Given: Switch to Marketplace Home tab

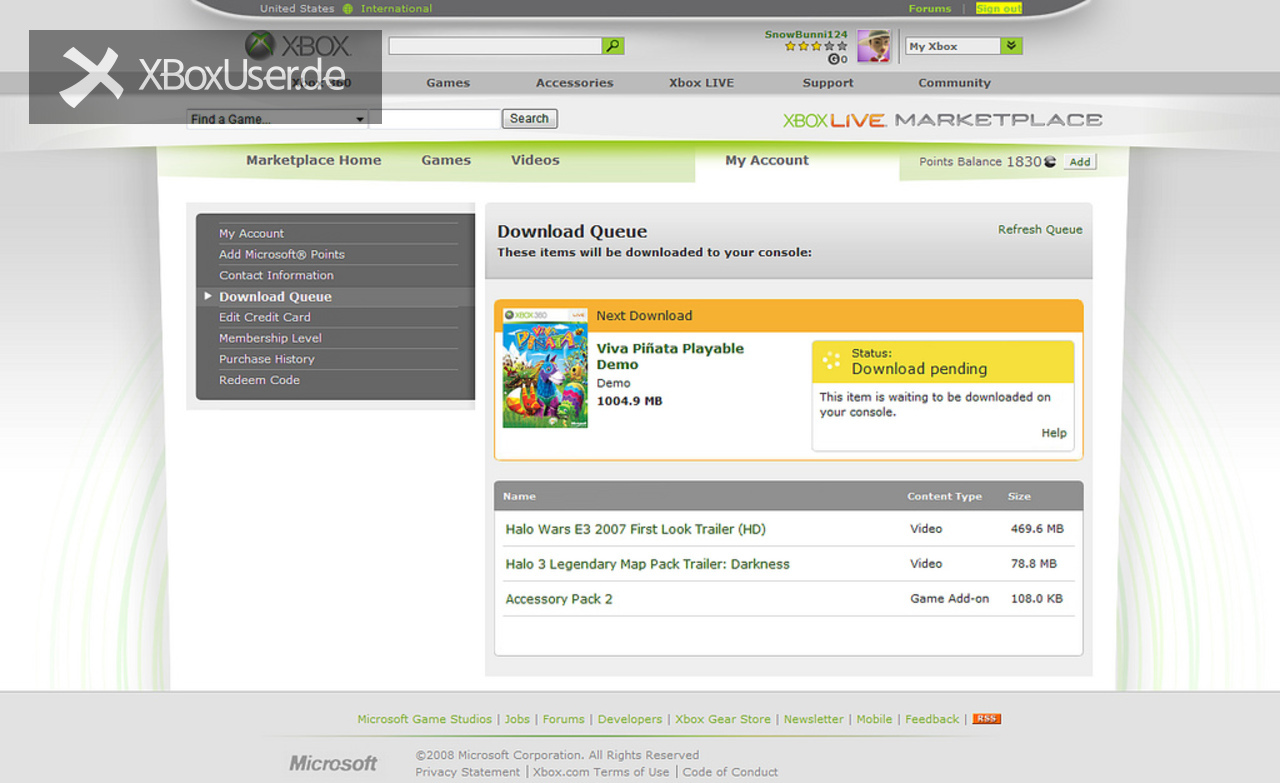Looking at the screenshot, I should click(314, 160).
